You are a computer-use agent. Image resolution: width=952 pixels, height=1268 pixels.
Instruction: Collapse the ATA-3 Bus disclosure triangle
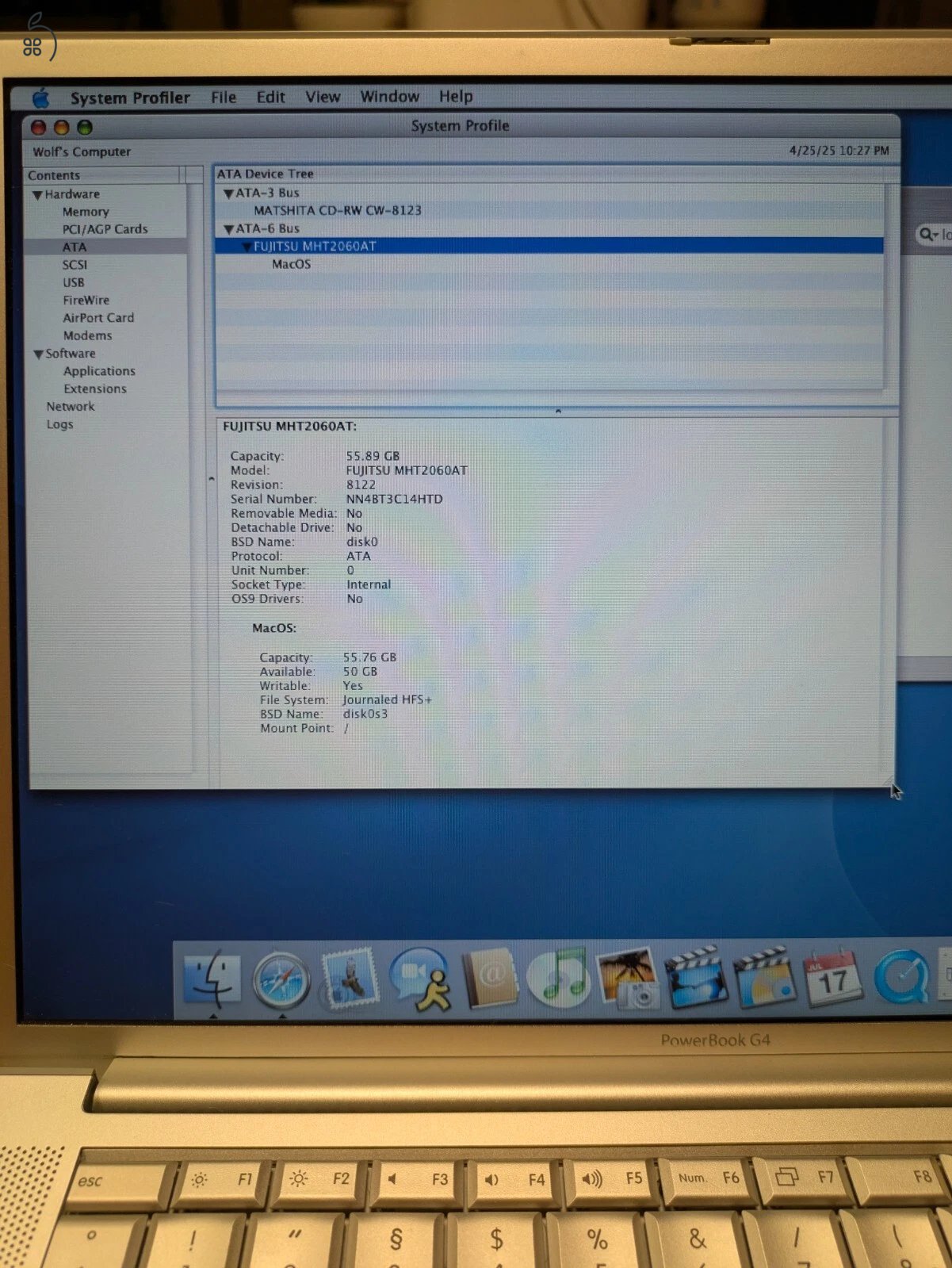point(228,193)
